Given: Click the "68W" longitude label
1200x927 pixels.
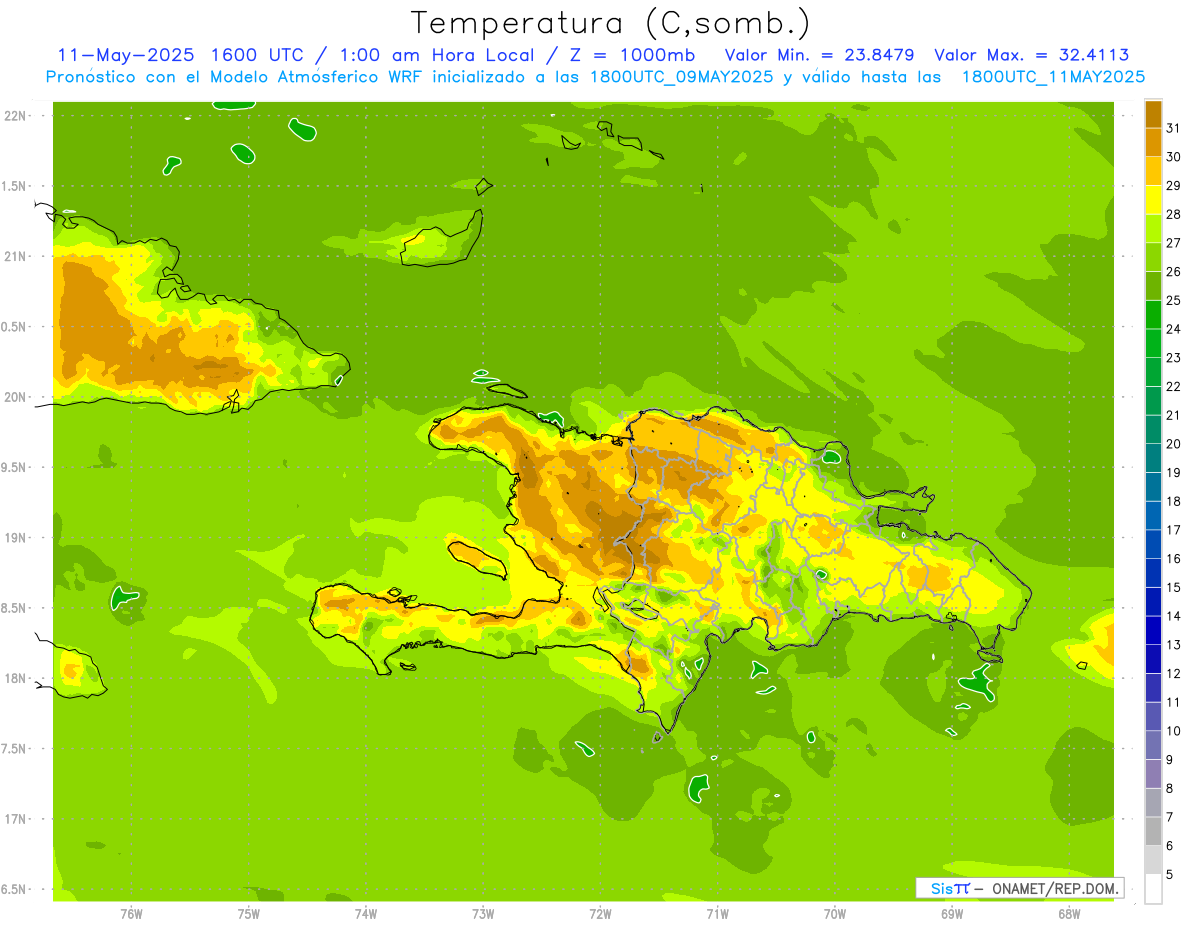Looking at the screenshot, I should point(1068,914).
